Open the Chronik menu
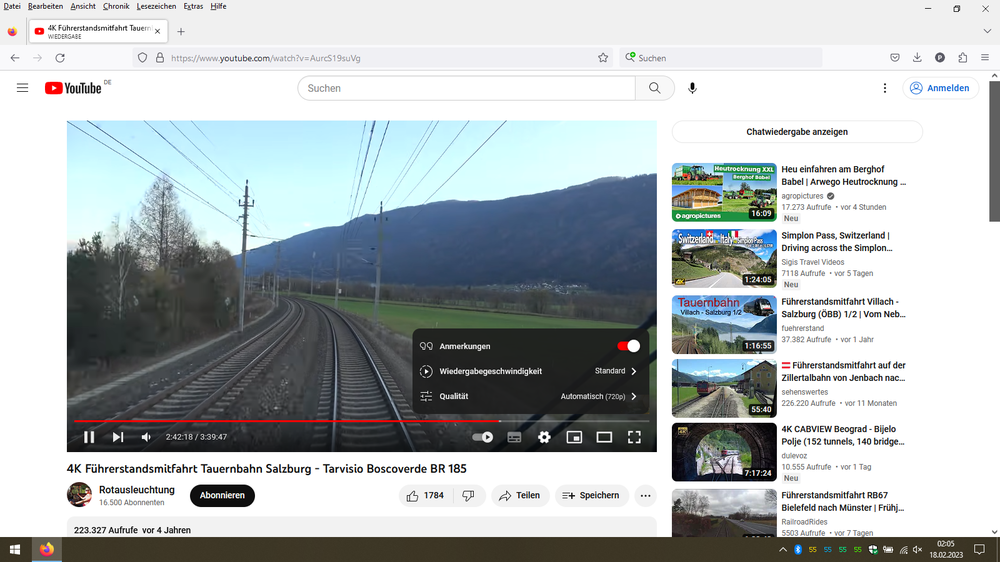 pyautogui.click(x=116, y=6)
